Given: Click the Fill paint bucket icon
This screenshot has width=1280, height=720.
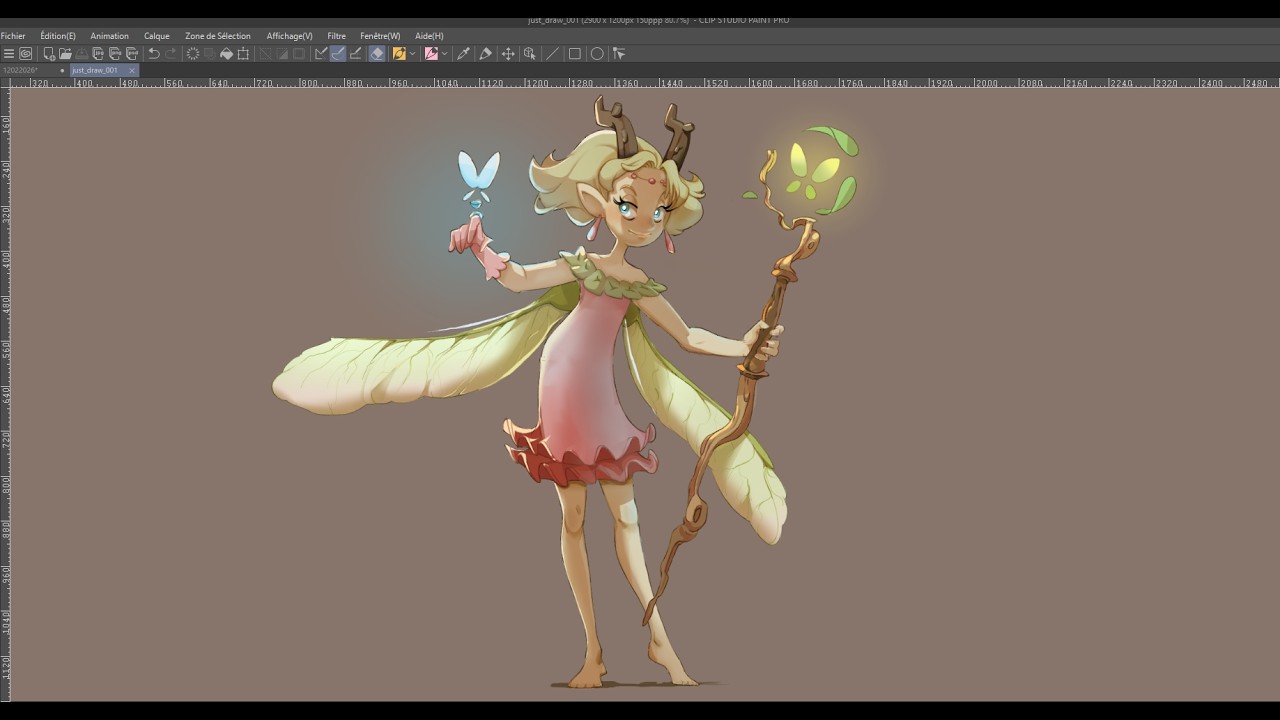Looking at the screenshot, I should click(226, 54).
